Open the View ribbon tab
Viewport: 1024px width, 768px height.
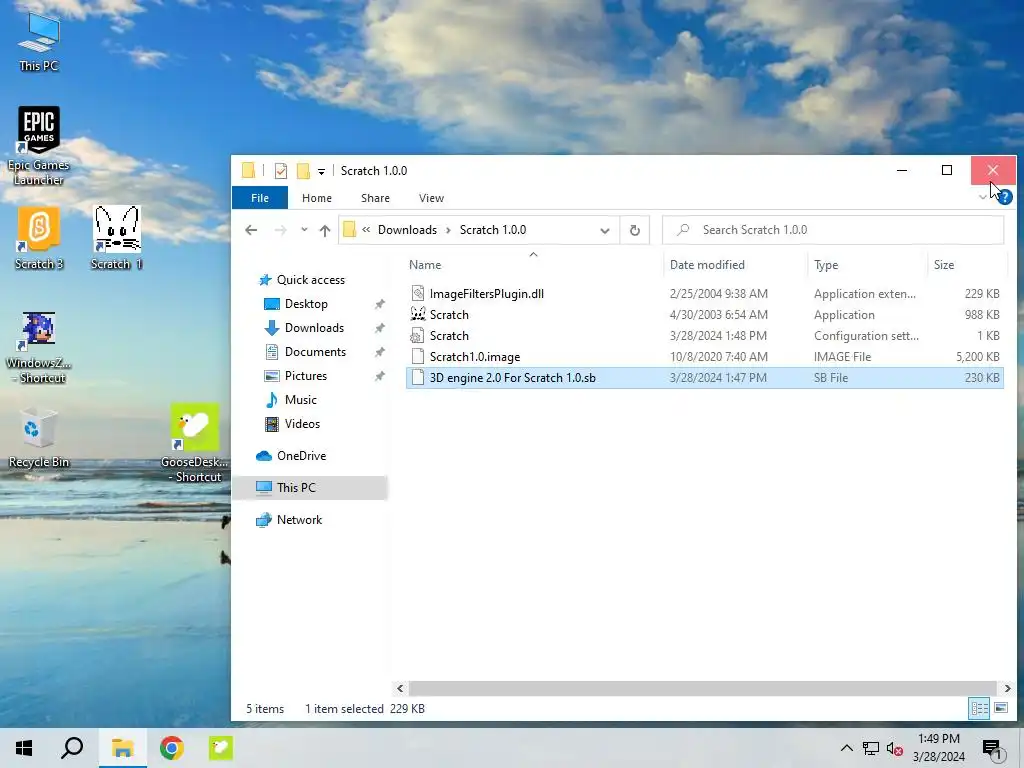coord(431,198)
